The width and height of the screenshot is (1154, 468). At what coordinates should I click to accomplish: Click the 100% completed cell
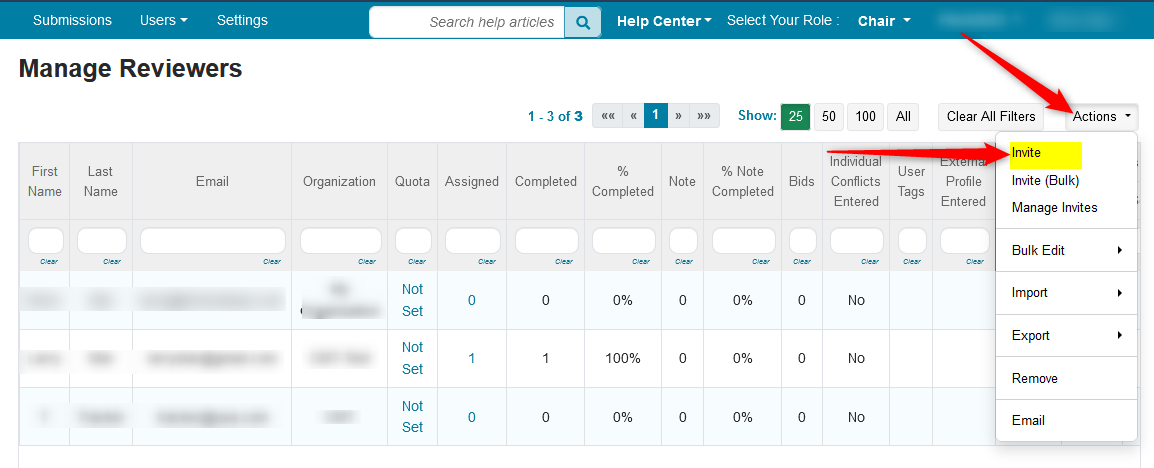(x=623, y=358)
